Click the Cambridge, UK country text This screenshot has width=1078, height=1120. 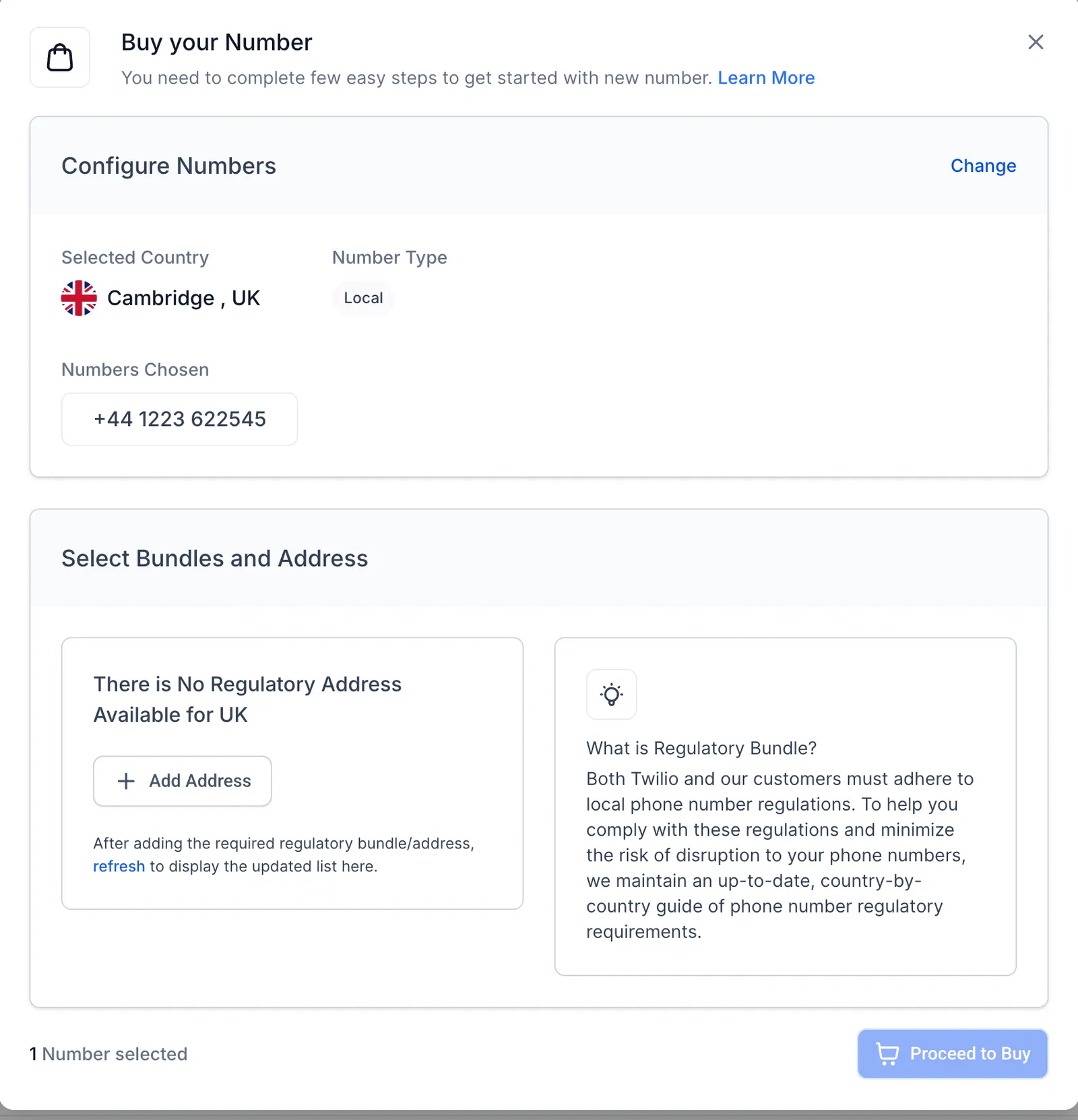coord(183,298)
